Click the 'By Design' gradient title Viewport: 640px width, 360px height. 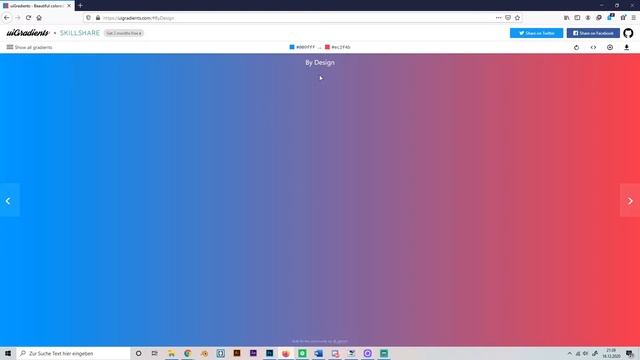pyautogui.click(x=320, y=62)
